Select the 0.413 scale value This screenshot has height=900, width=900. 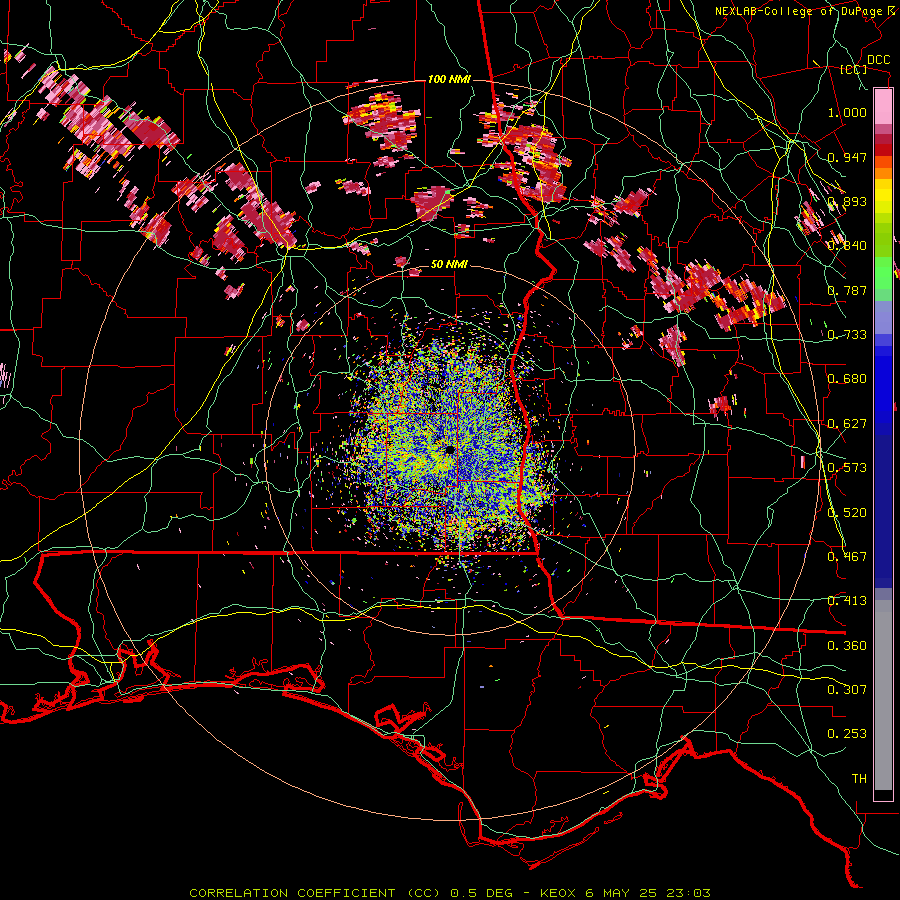[847, 601]
